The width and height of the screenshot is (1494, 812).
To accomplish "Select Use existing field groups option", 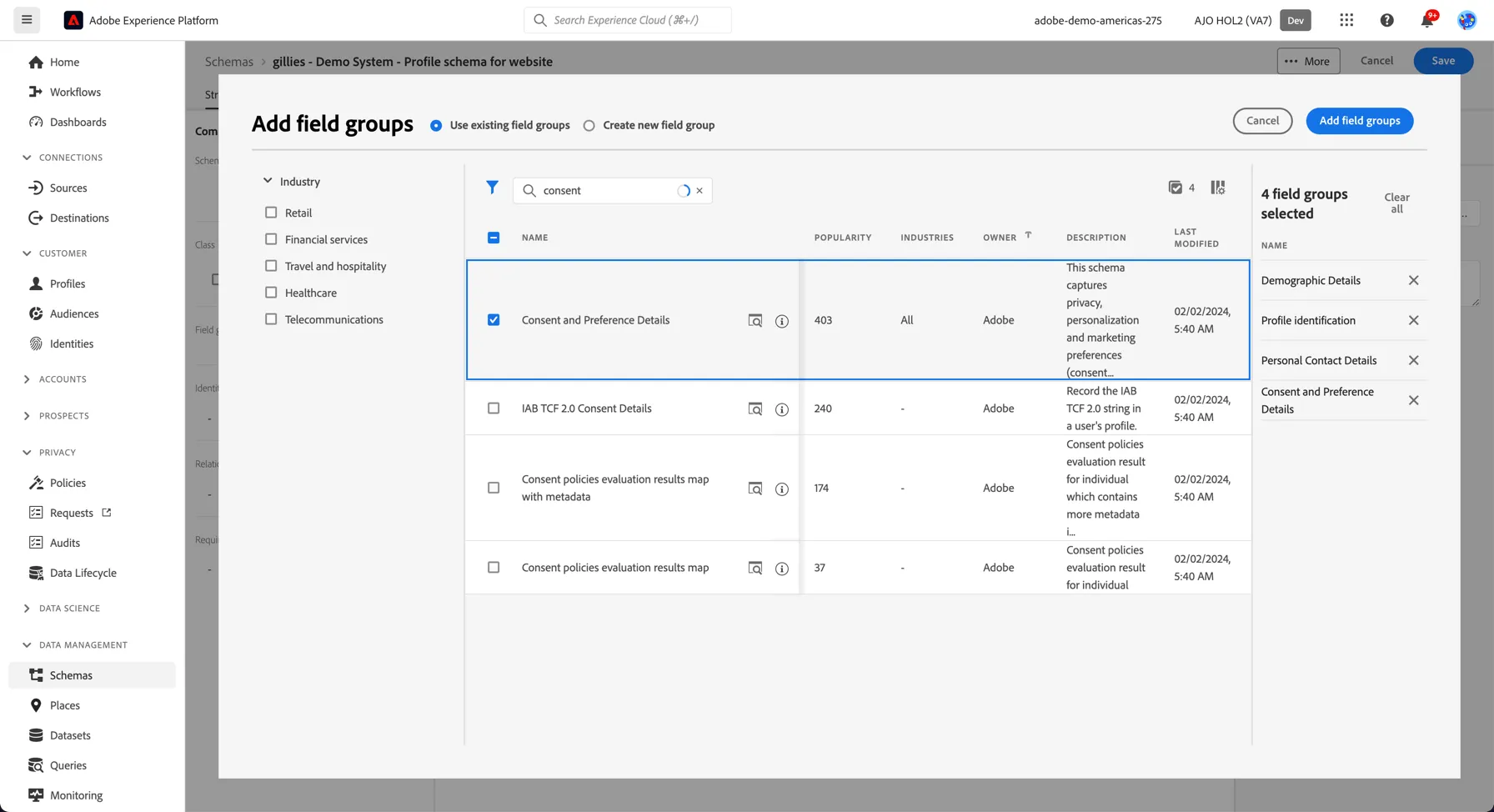I will [436, 125].
